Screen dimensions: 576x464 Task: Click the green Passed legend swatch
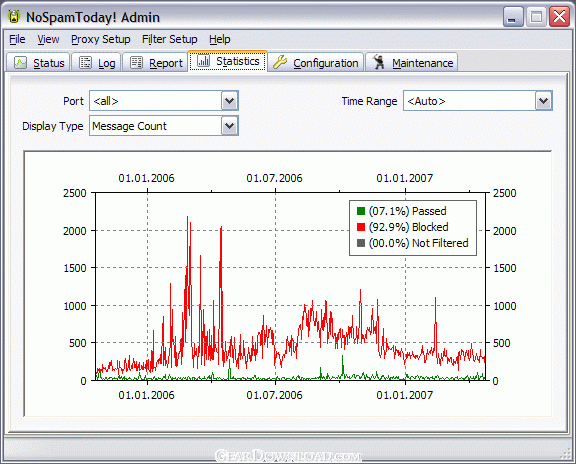click(361, 211)
